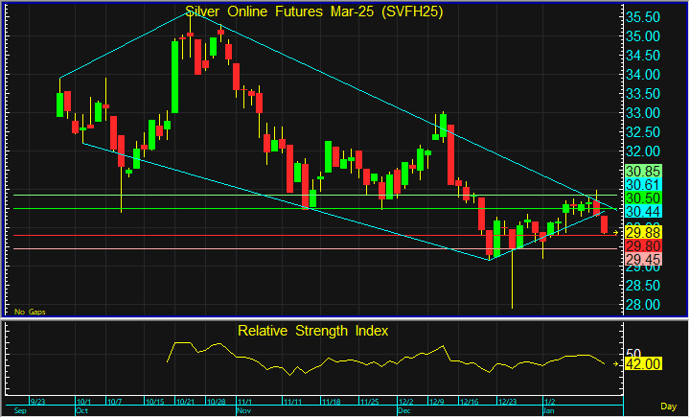Viewport: 690px width, 418px height.
Task: Click the Silver Online Futures Mar-25 title
Action: pyautogui.click(x=315, y=11)
